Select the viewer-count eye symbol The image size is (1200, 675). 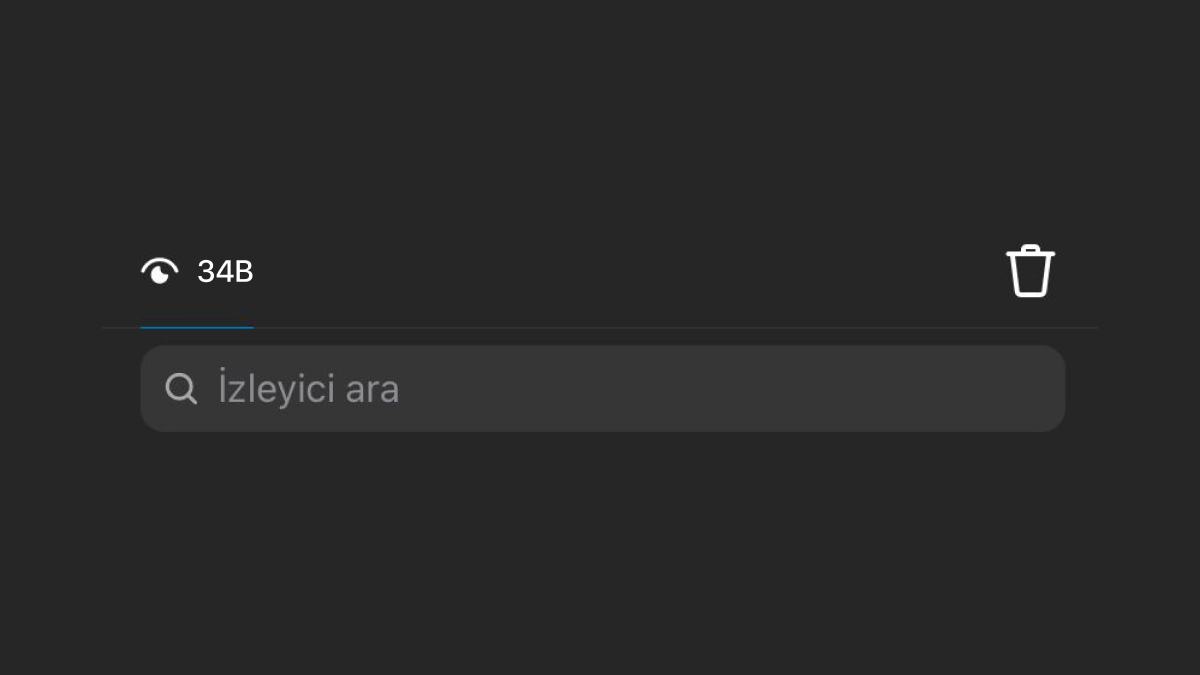tap(160, 271)
